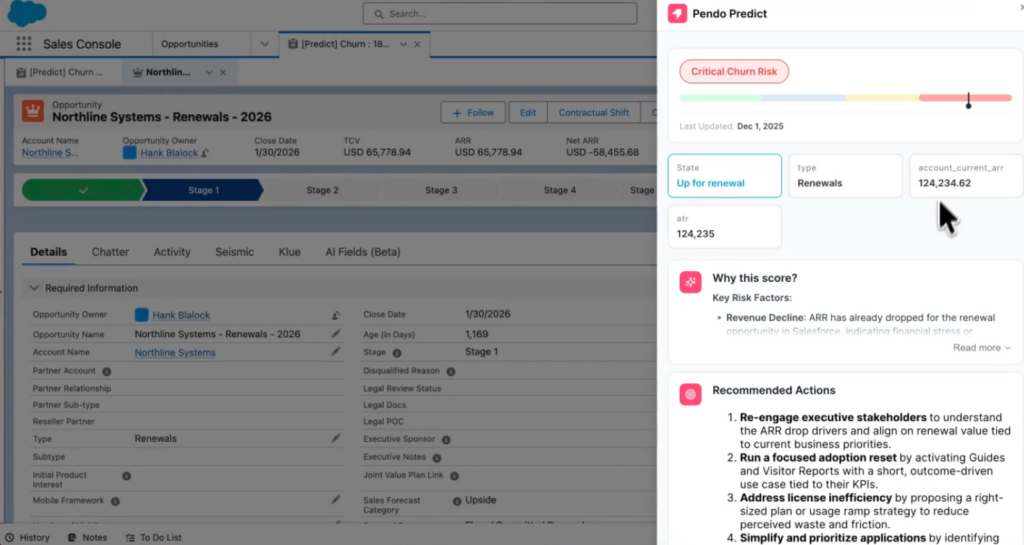
Task: Select Stage 2 in the path
Action: (x=322, y=190)
